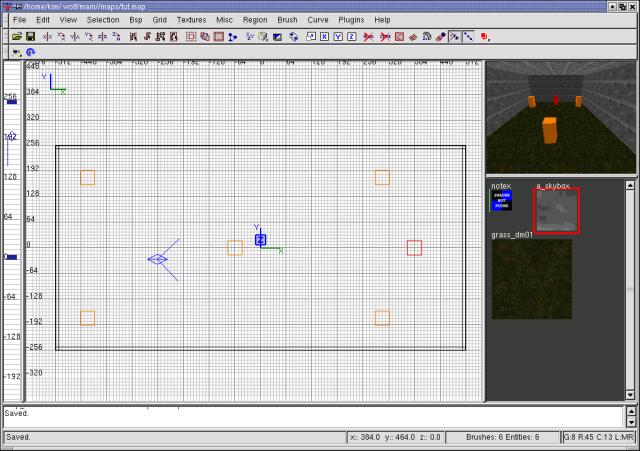Screen dimensions: 640x451
Task: Toggle Show Patch Bounding Box
Action: 399,37
